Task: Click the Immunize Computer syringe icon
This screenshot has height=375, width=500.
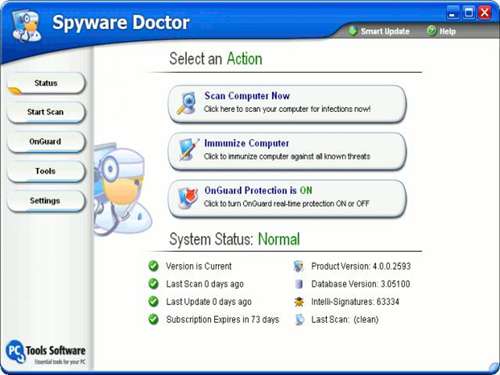Action: click(x=188, y=149)
